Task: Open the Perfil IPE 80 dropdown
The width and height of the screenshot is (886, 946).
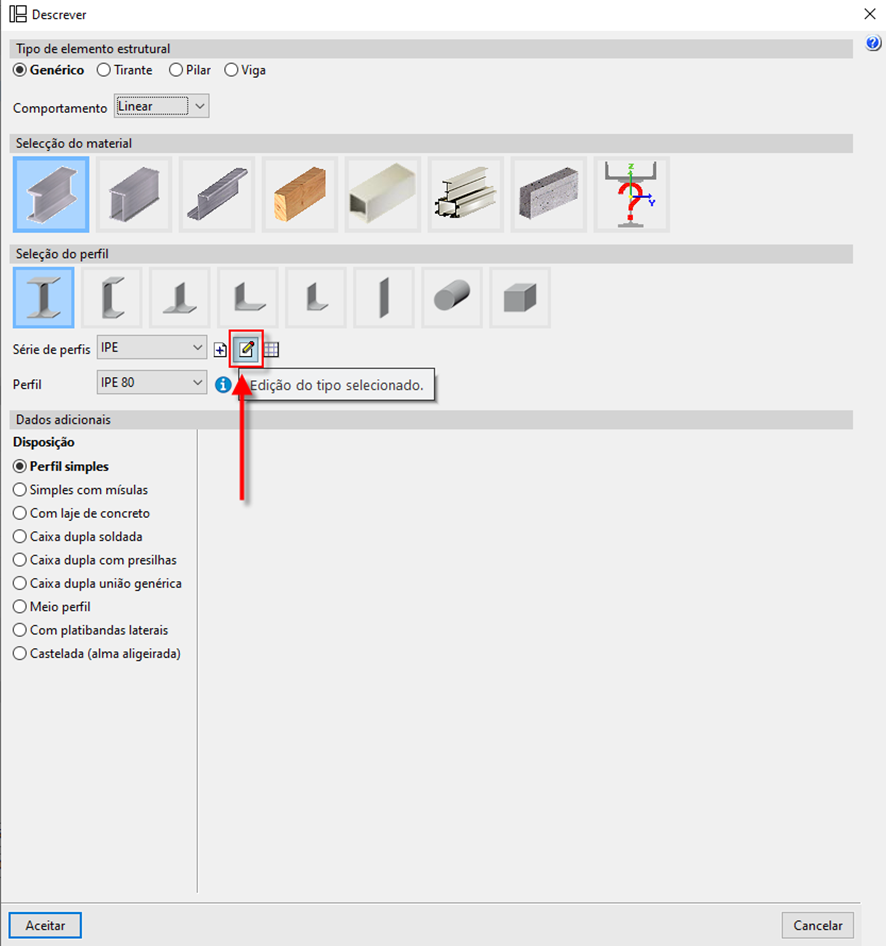Action: [x=152, y=383]
